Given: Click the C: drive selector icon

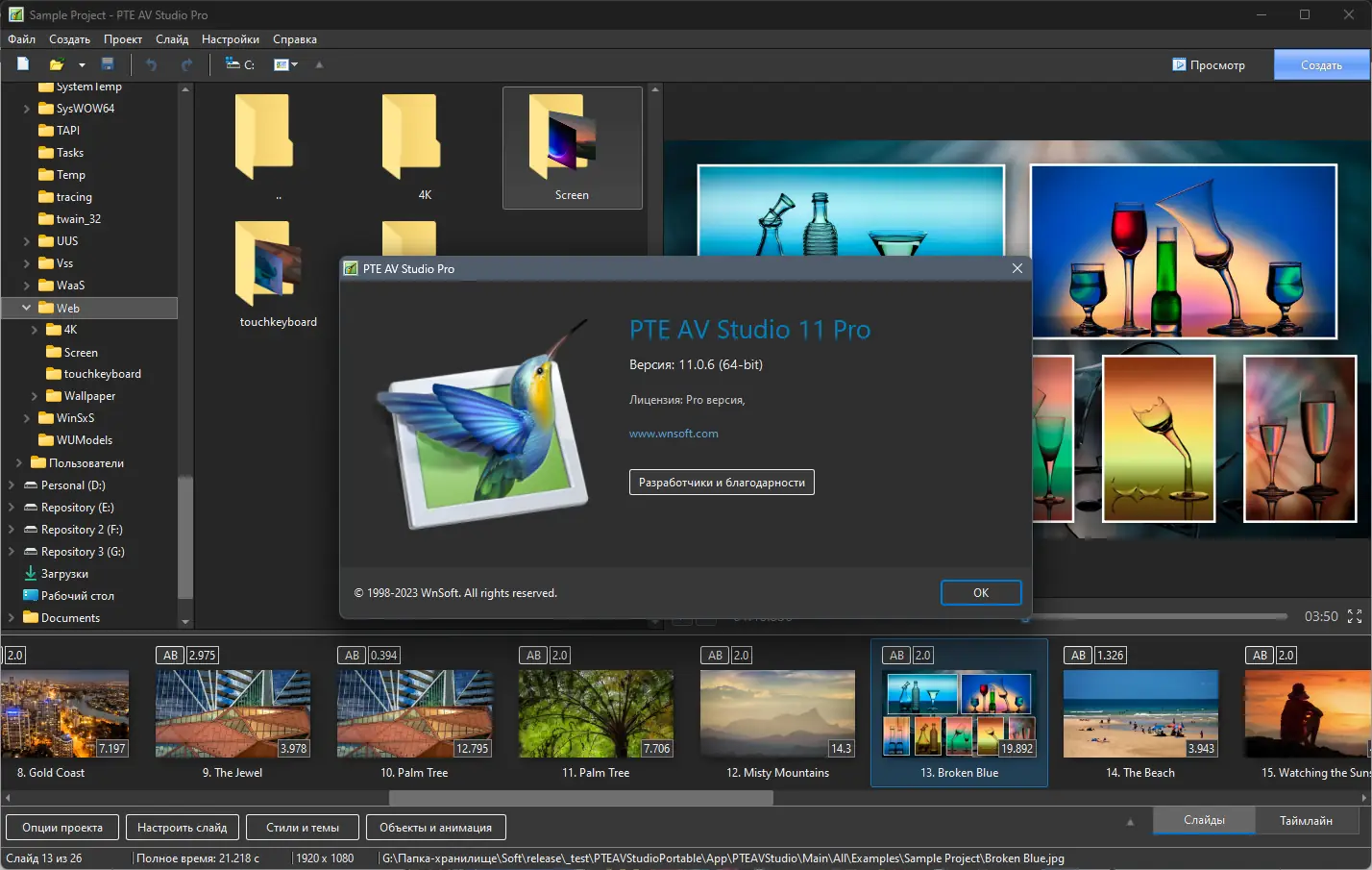Looking at the screenshot, I should click(239, 64).
